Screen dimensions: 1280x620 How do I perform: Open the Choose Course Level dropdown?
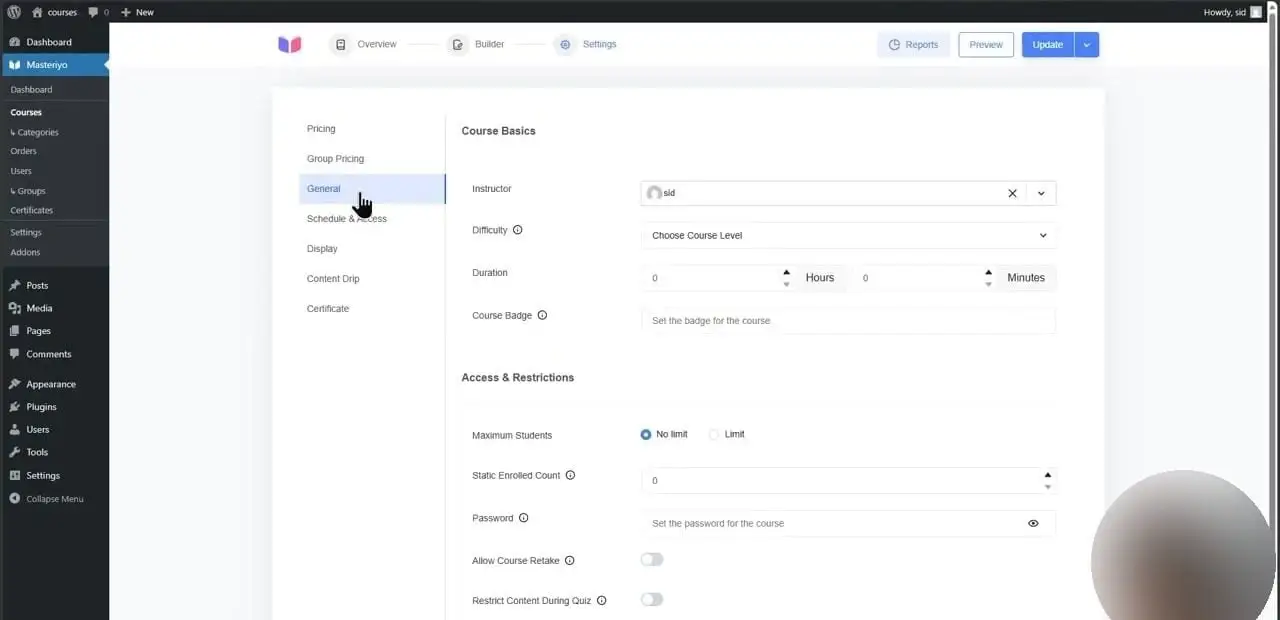coord(848,235)
